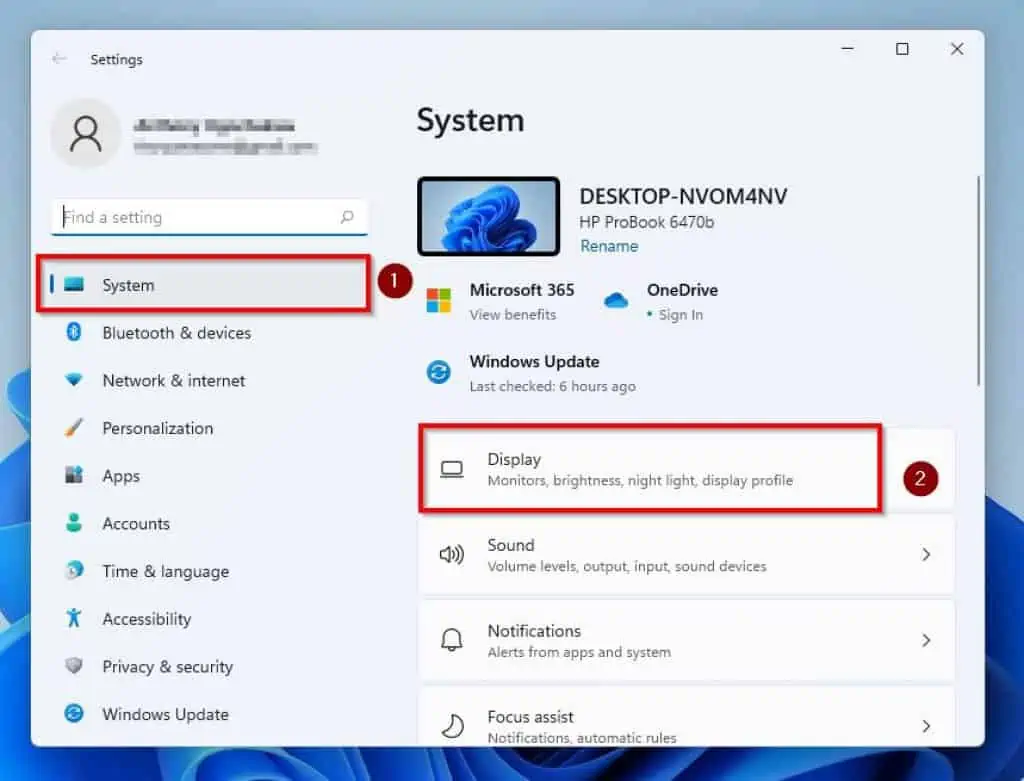Click the vertical scrollbar in System pane
Image resolution: width=1024 pixels, height=781 pixels.
(978, 280)
